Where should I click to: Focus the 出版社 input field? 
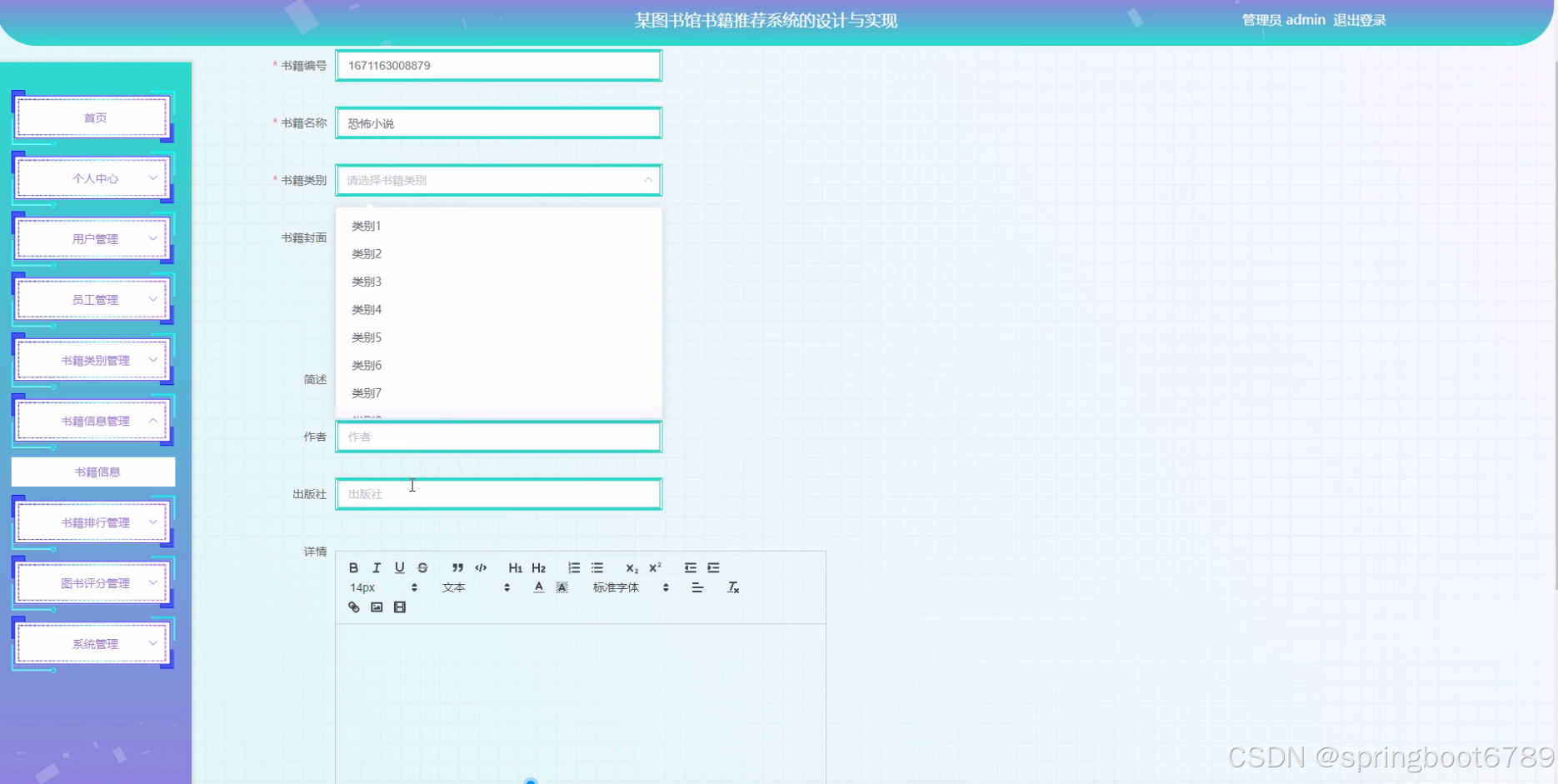click(498, 494)
